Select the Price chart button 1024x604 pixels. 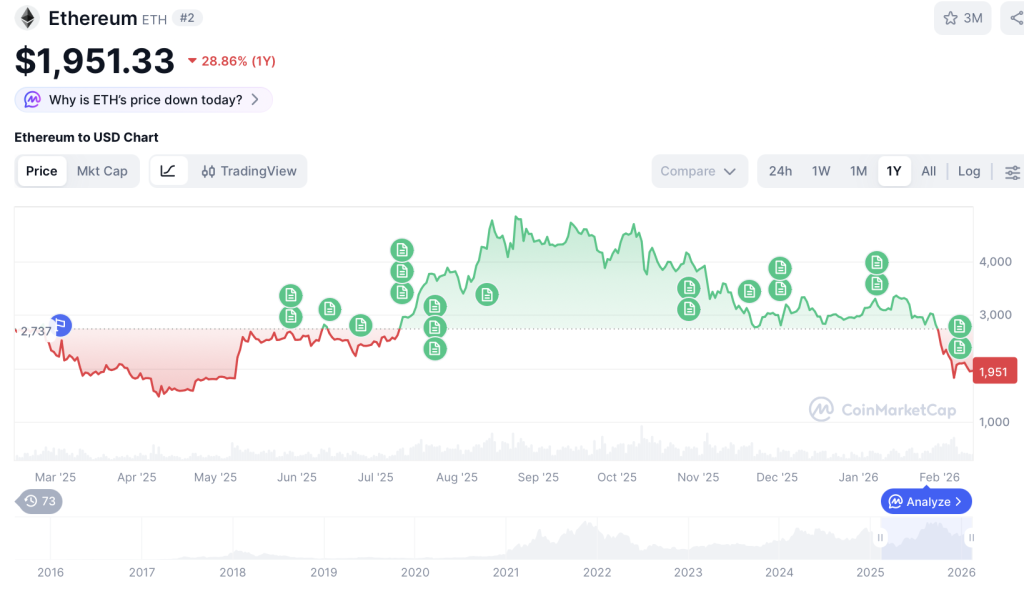41,171
